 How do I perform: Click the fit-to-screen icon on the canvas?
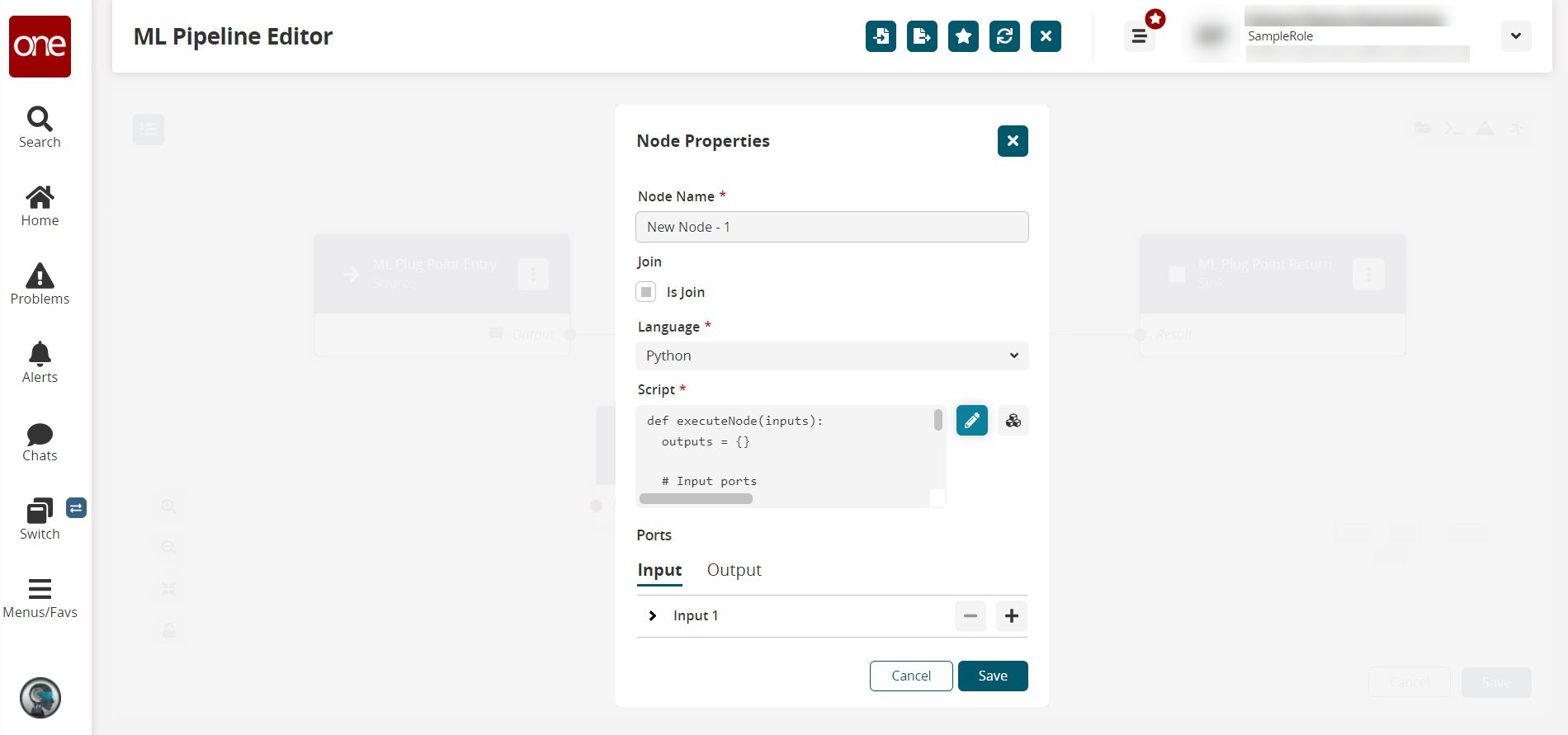point(169,589)
